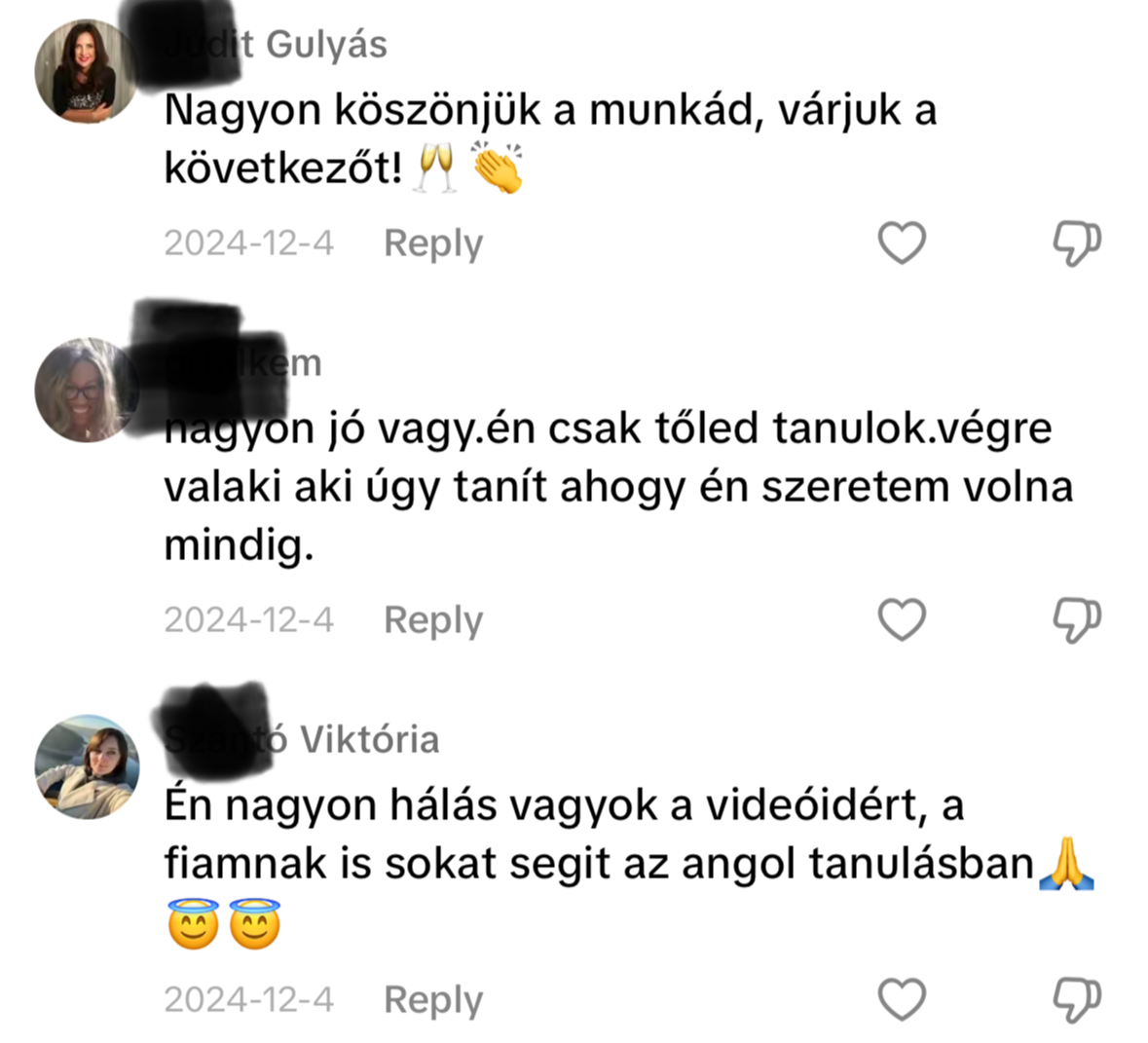
Task: Open profile picture of the Gulyás commenter
Action: pyautogui.click(x=87, y=70)
